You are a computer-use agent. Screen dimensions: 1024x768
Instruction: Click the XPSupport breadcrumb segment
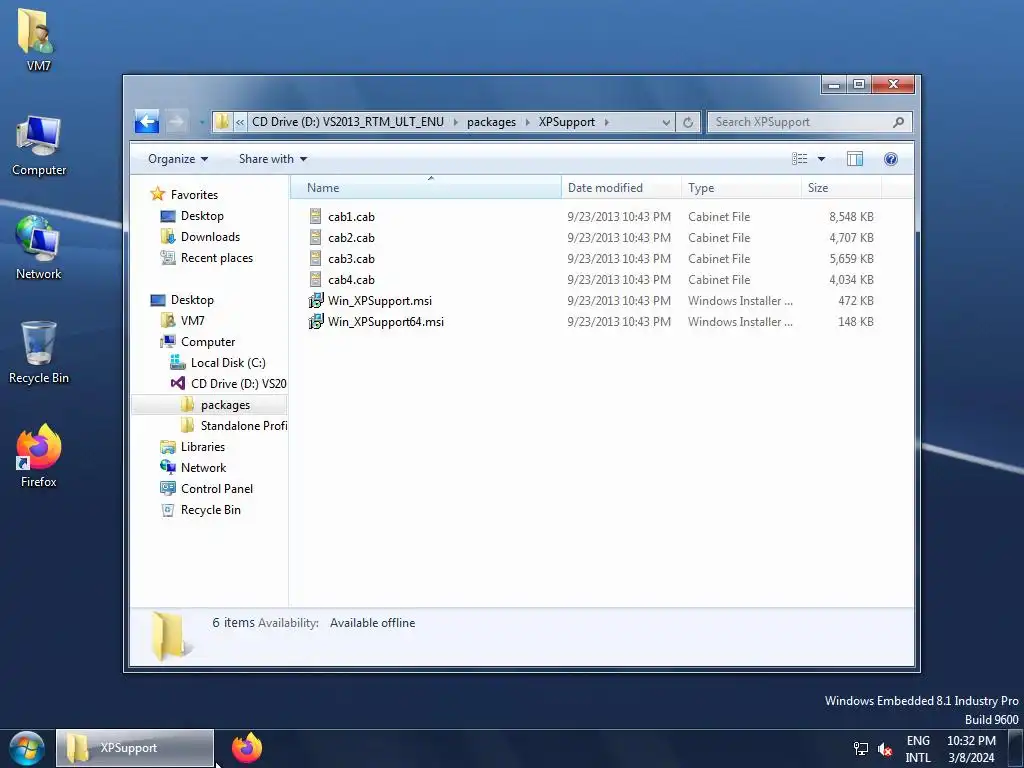[567, 122]
